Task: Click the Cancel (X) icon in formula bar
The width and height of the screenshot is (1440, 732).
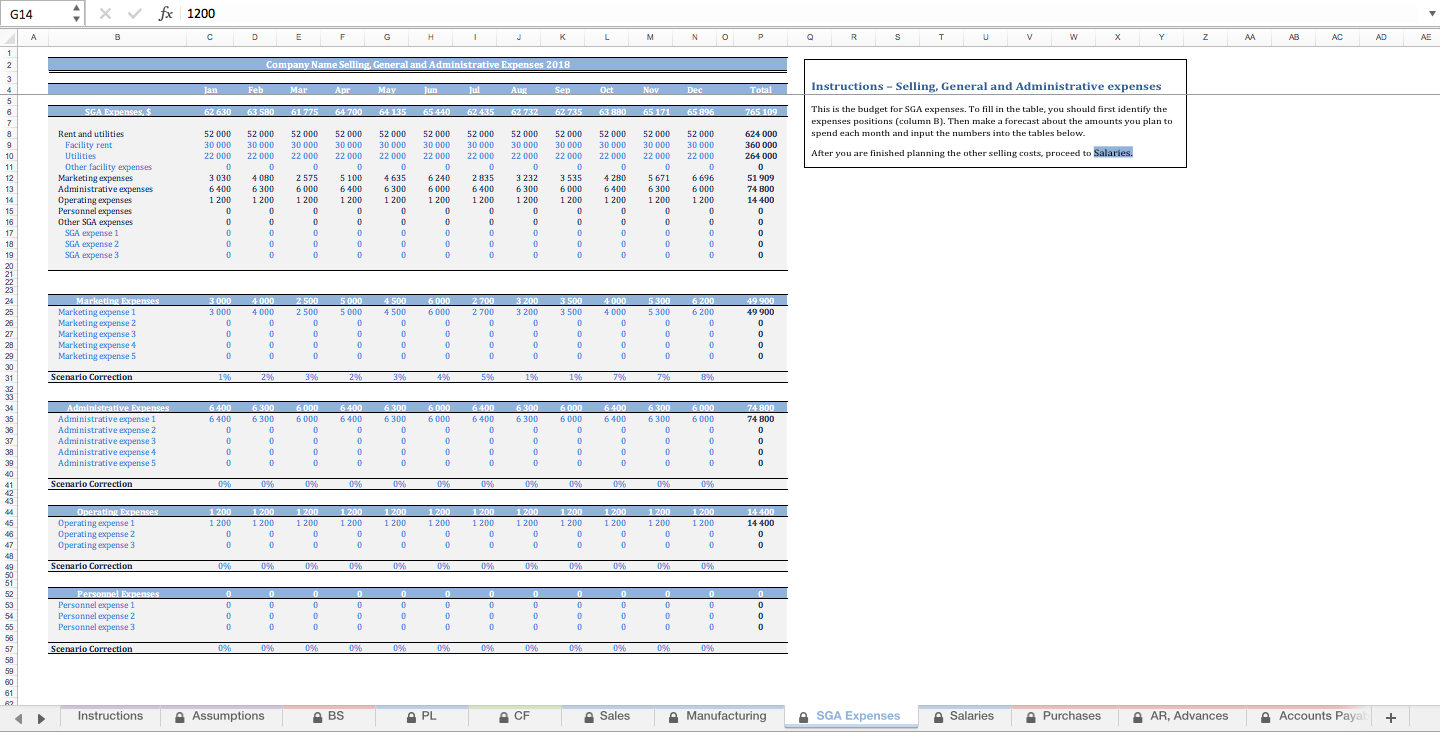Action: [x=104, y=15]
